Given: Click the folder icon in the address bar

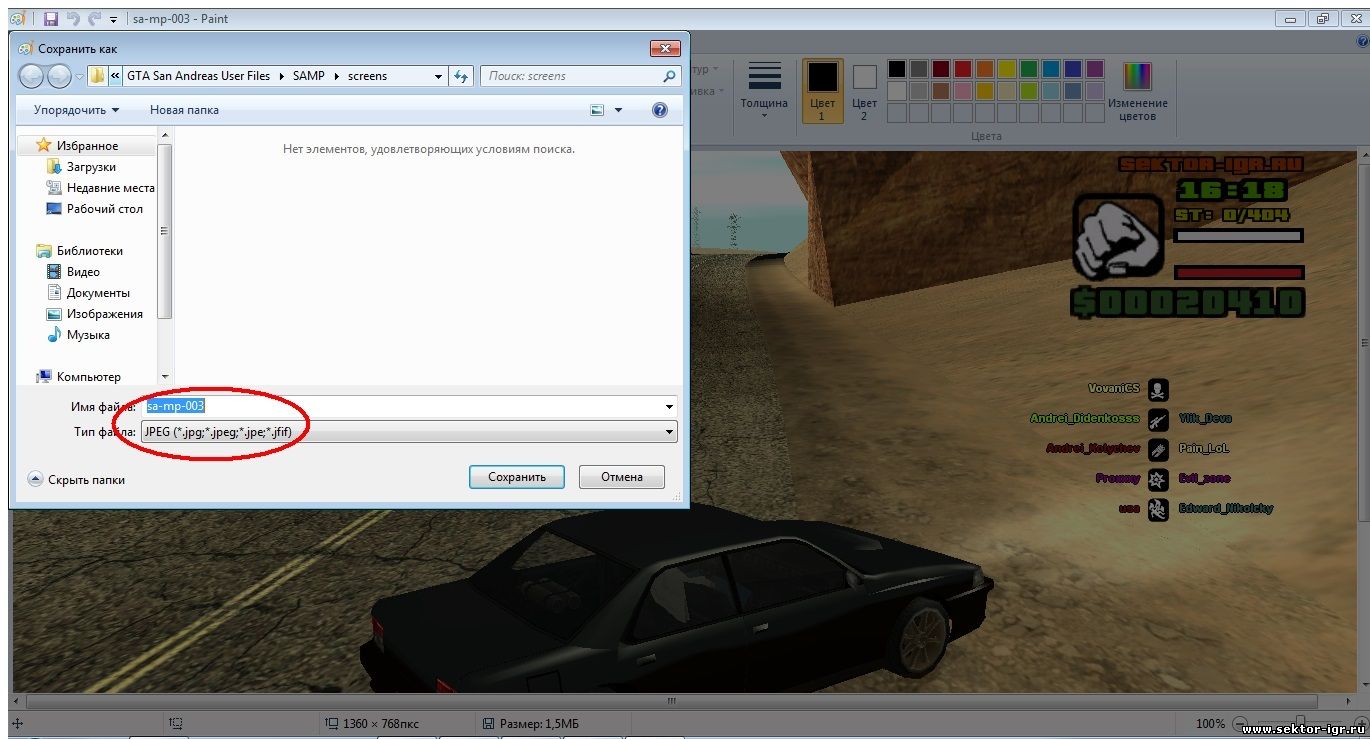Looking at the screenshot, I should pos(98,76).
